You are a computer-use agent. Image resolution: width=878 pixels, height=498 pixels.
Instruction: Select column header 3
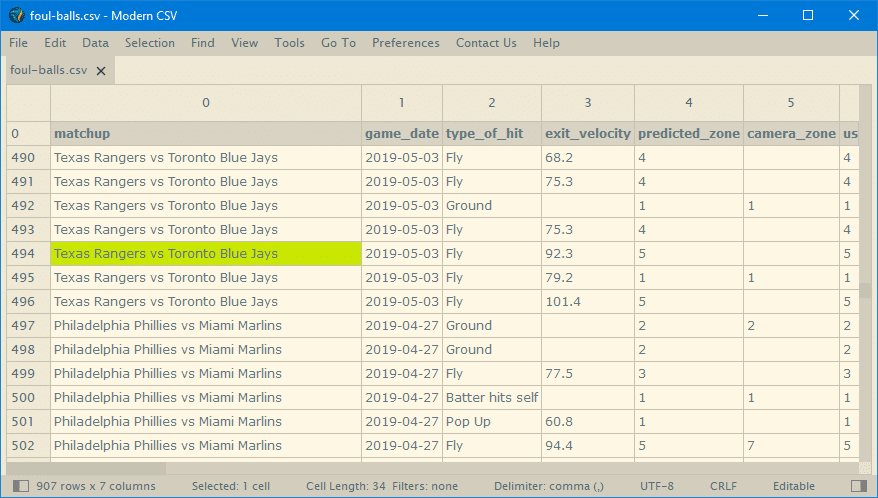pos(588,103)
